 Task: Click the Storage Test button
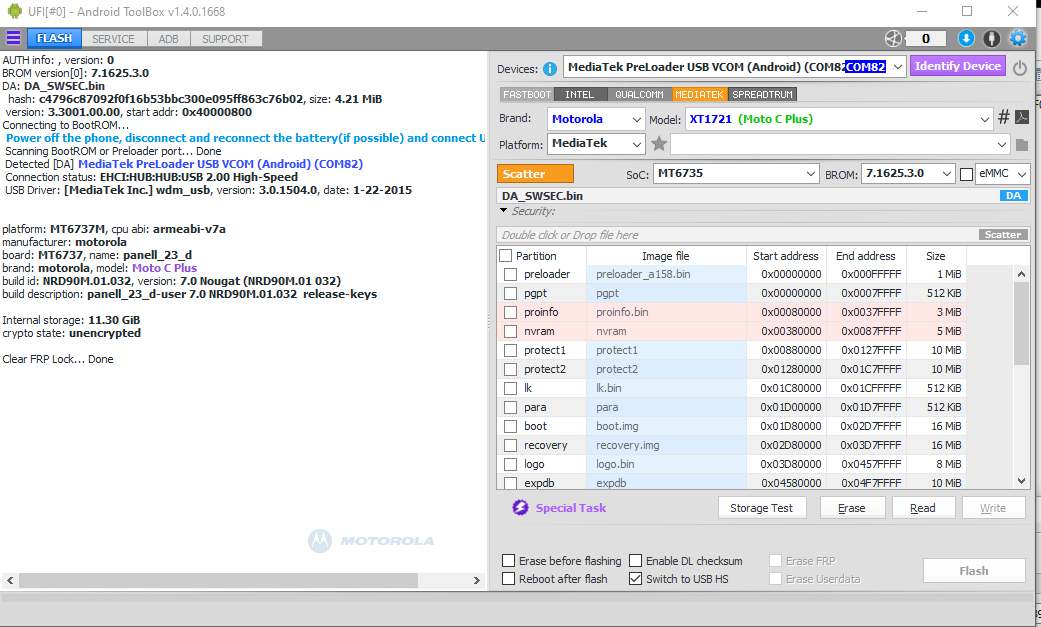(761, 508)
